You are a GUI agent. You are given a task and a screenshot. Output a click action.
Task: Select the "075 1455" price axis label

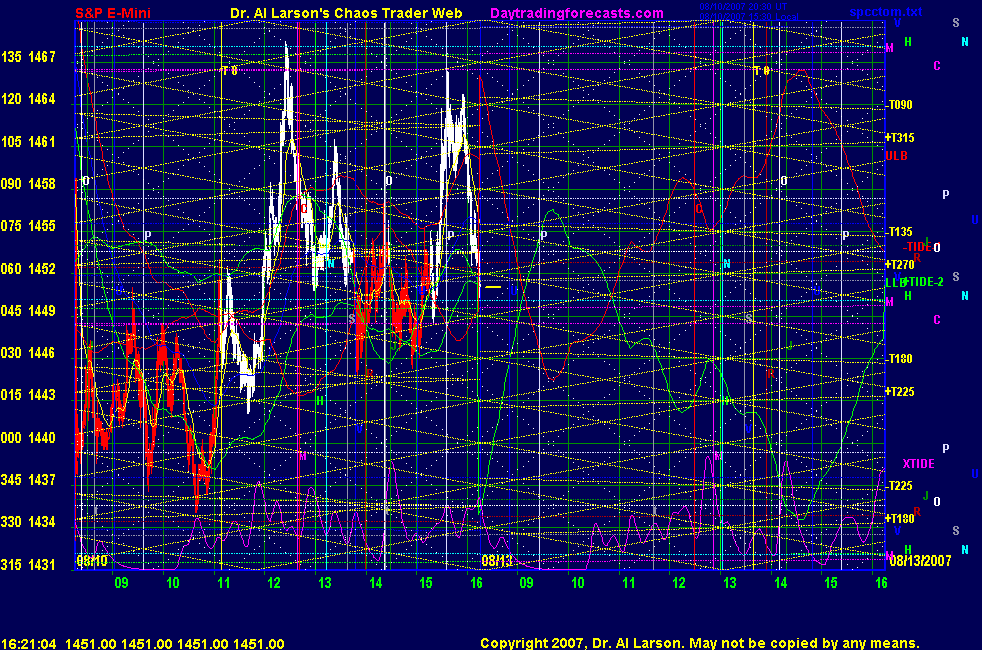point(28,226)
